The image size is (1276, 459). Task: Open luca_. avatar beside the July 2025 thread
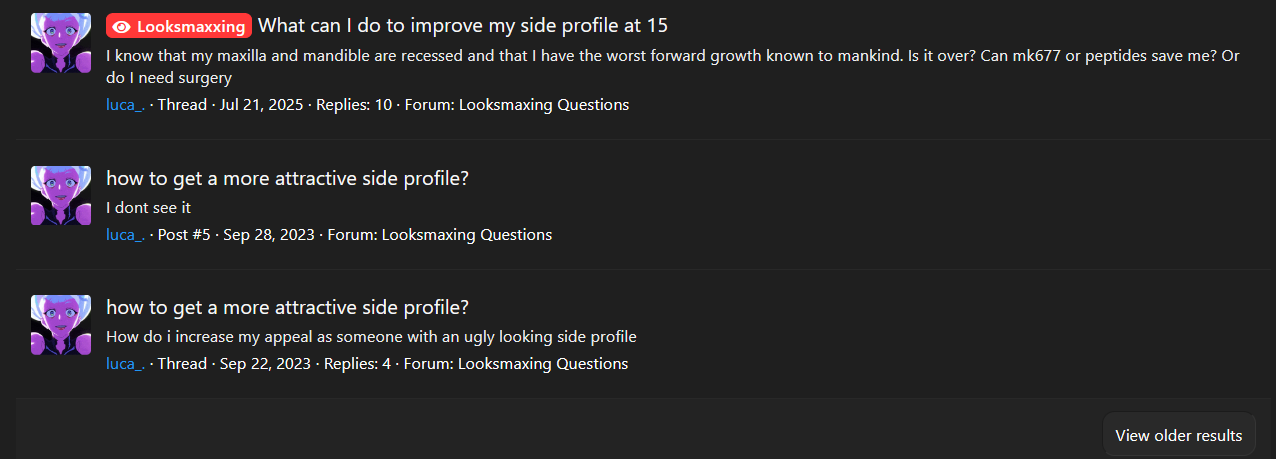pos(61,44)
